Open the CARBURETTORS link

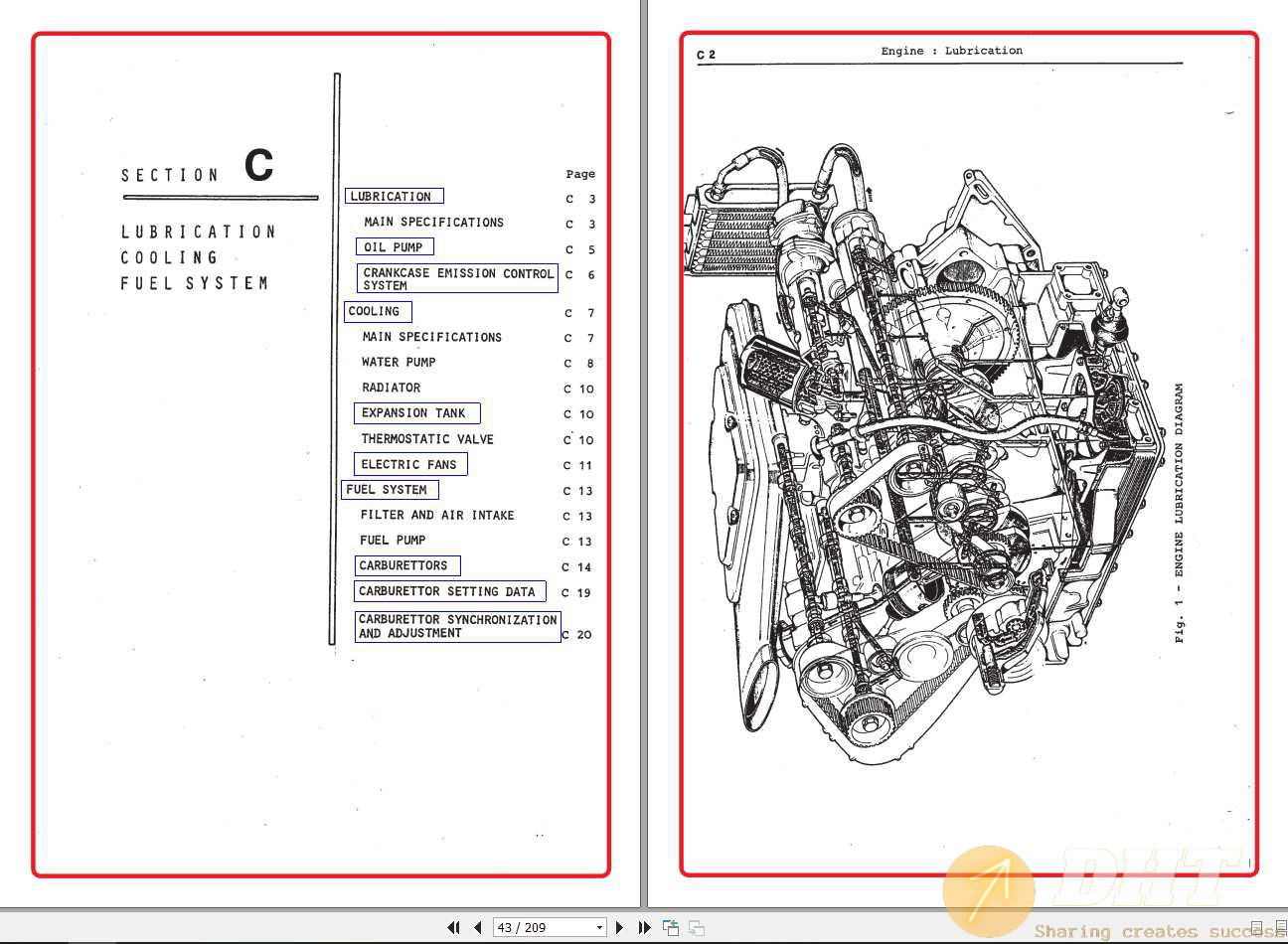(x=407, y=565)
